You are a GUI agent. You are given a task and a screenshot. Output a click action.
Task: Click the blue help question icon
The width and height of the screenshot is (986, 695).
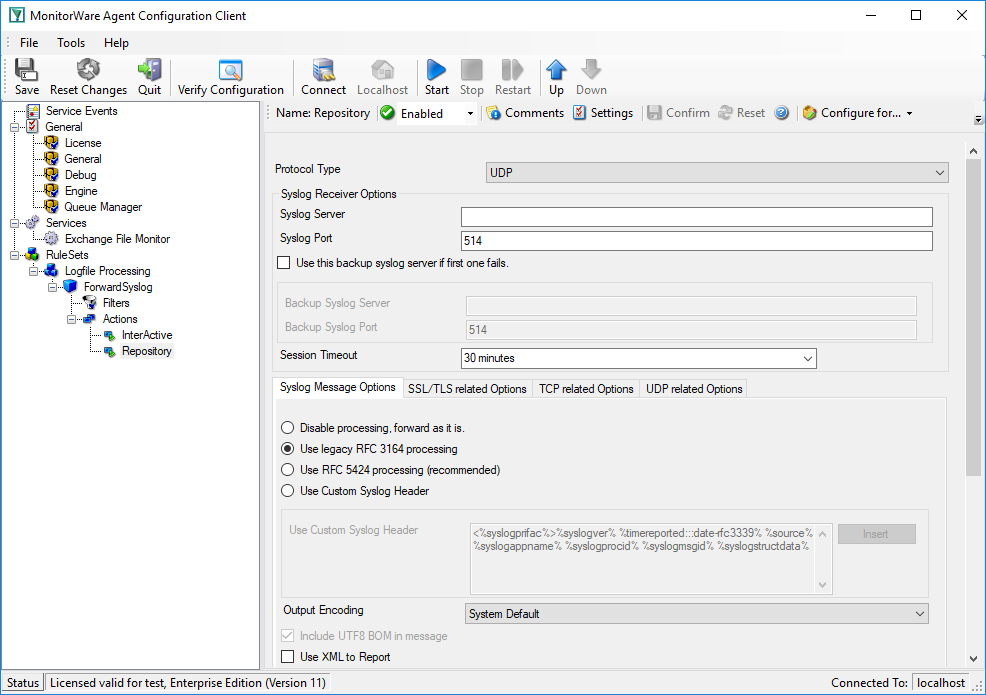click(x=781, y=113)
